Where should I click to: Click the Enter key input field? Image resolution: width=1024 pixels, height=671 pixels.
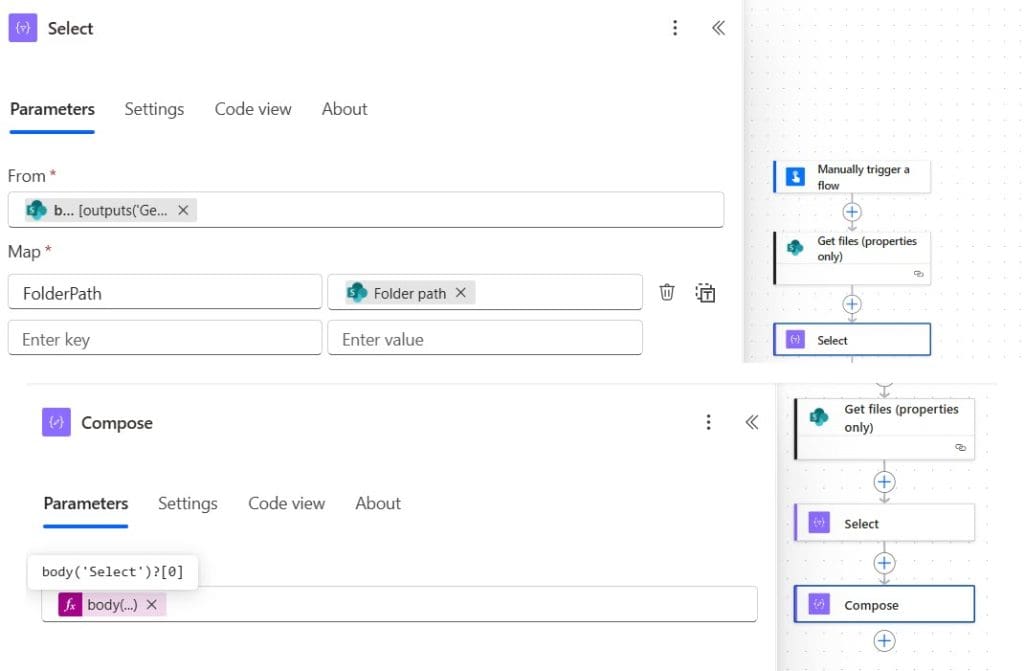pos(165,338)
